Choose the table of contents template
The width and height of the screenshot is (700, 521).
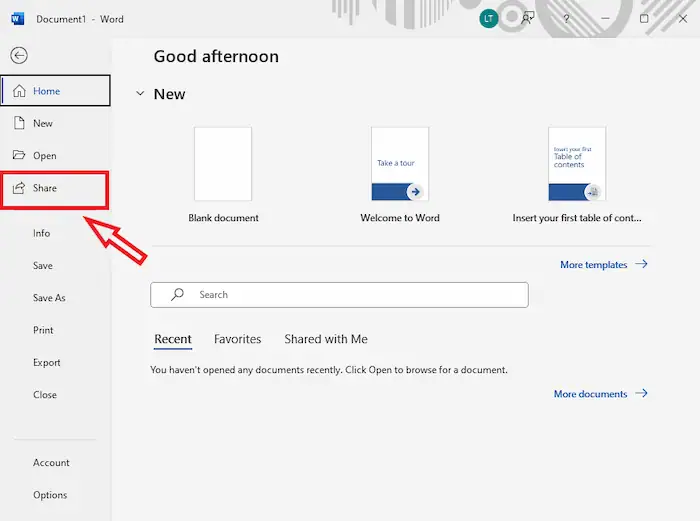577,164
